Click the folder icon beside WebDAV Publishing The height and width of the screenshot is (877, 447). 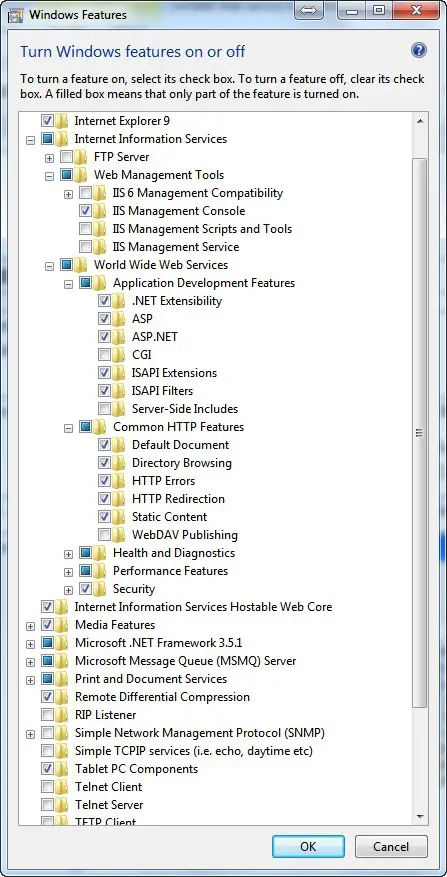pyautogui.click(x=119, y=535)
